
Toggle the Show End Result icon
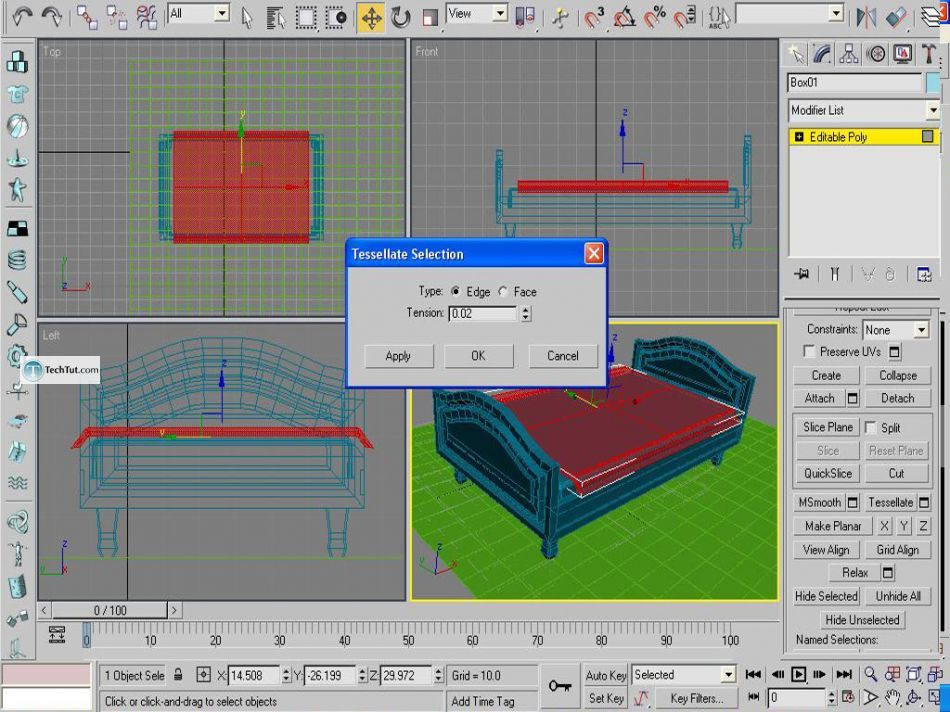click(x=835, y=274)
